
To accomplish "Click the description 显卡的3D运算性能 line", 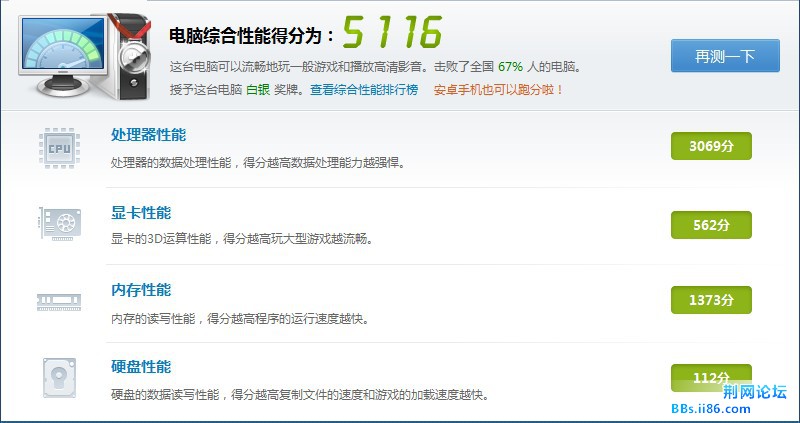I will [242, 239].
